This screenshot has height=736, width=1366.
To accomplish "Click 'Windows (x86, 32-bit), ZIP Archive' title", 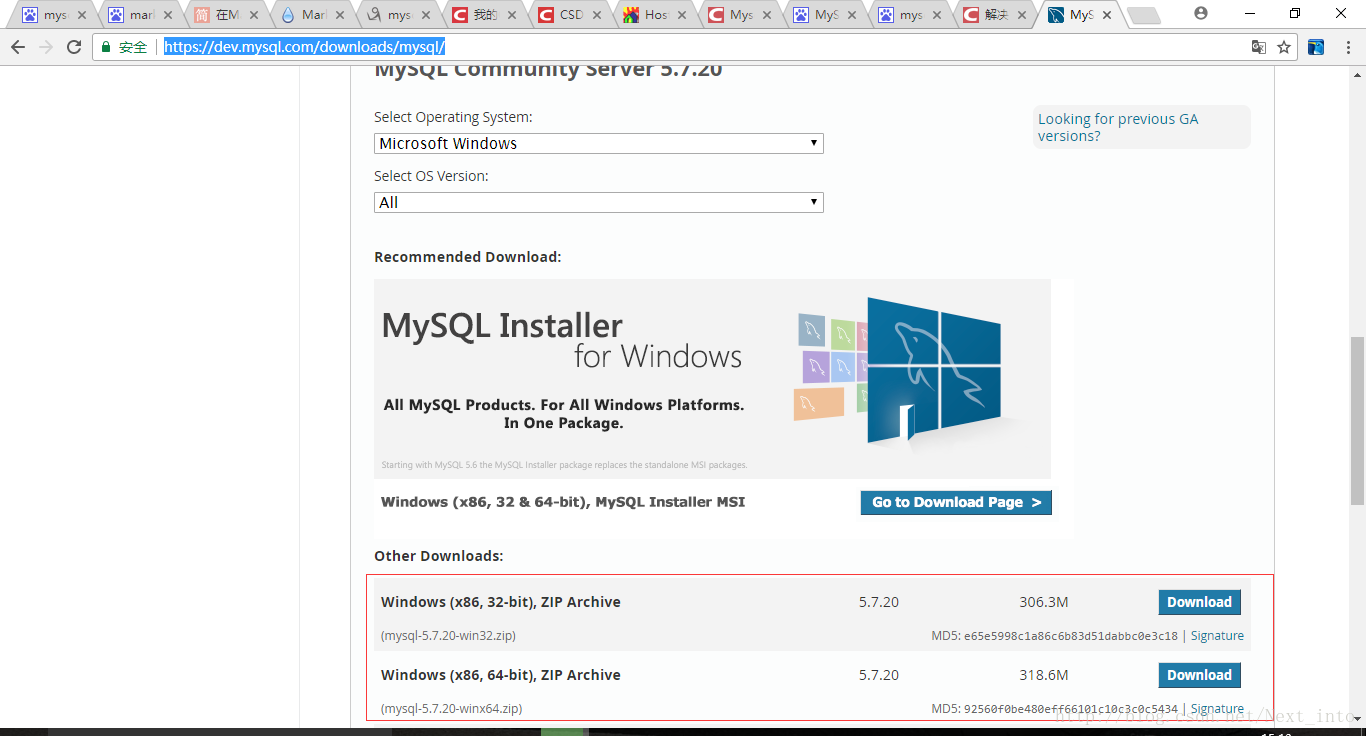I will (501, 602).
